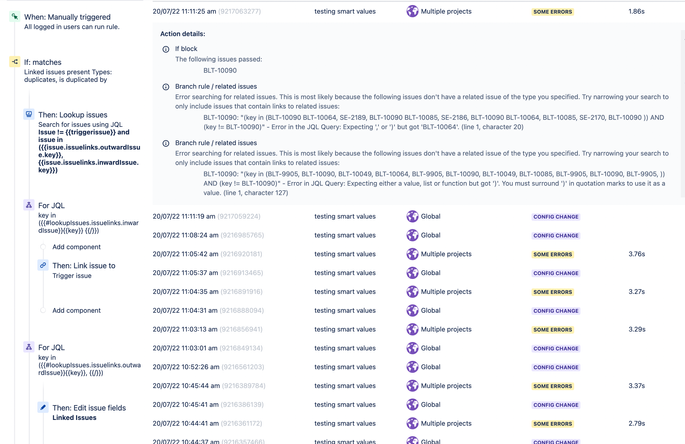Expand the 11:05:42 am audit log entry
685x444 pixels.
pyautogui.click(x=419, y=254)
